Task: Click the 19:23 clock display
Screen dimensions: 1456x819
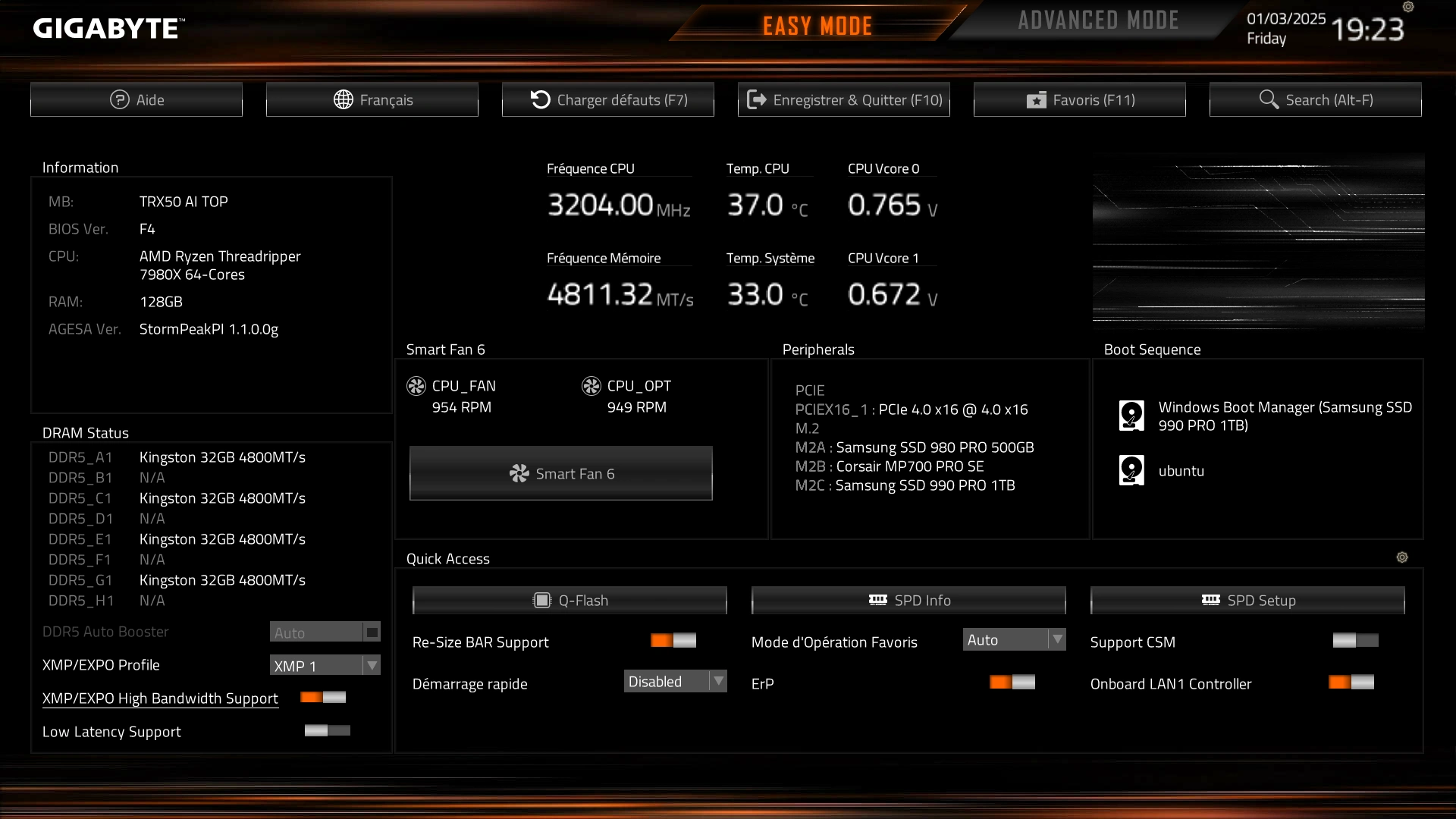Action: [1367, 30]
